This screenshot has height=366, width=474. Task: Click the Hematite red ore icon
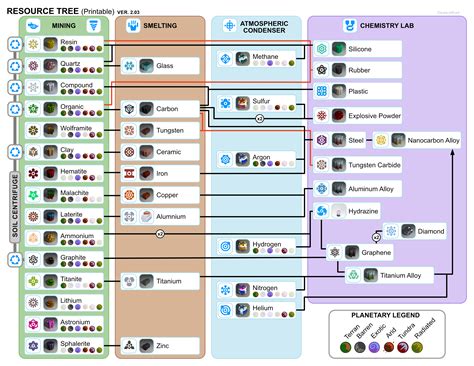click(50, 173)
